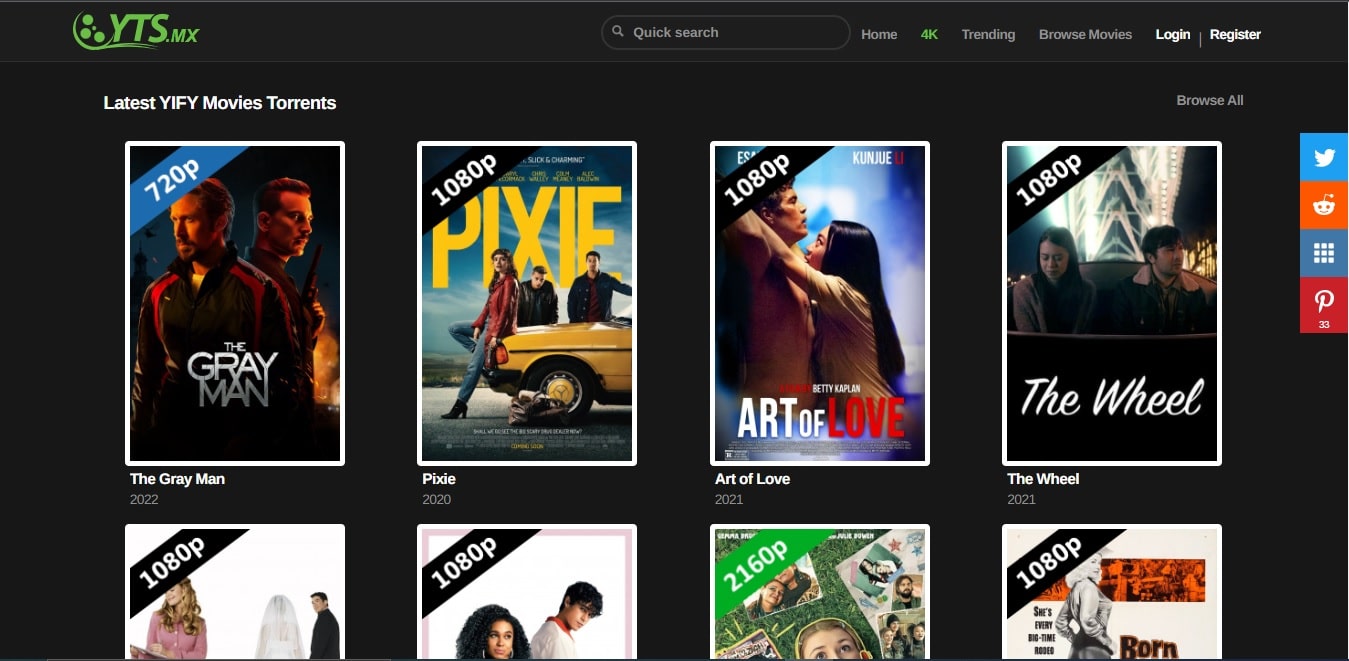Click the Art of Love title link

752,479
